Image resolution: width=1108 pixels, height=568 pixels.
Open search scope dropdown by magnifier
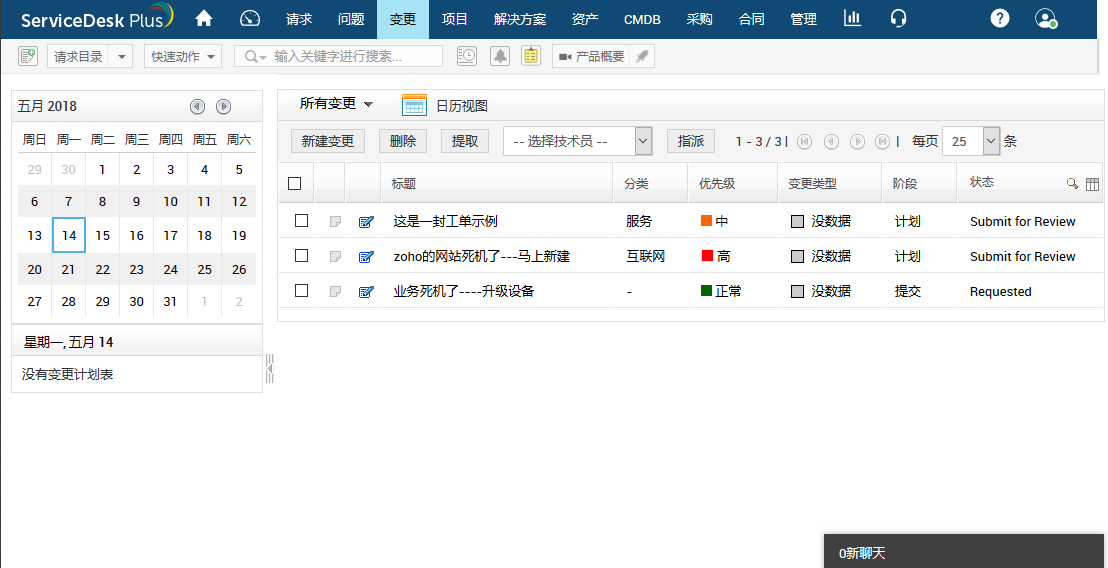point(255,57)
